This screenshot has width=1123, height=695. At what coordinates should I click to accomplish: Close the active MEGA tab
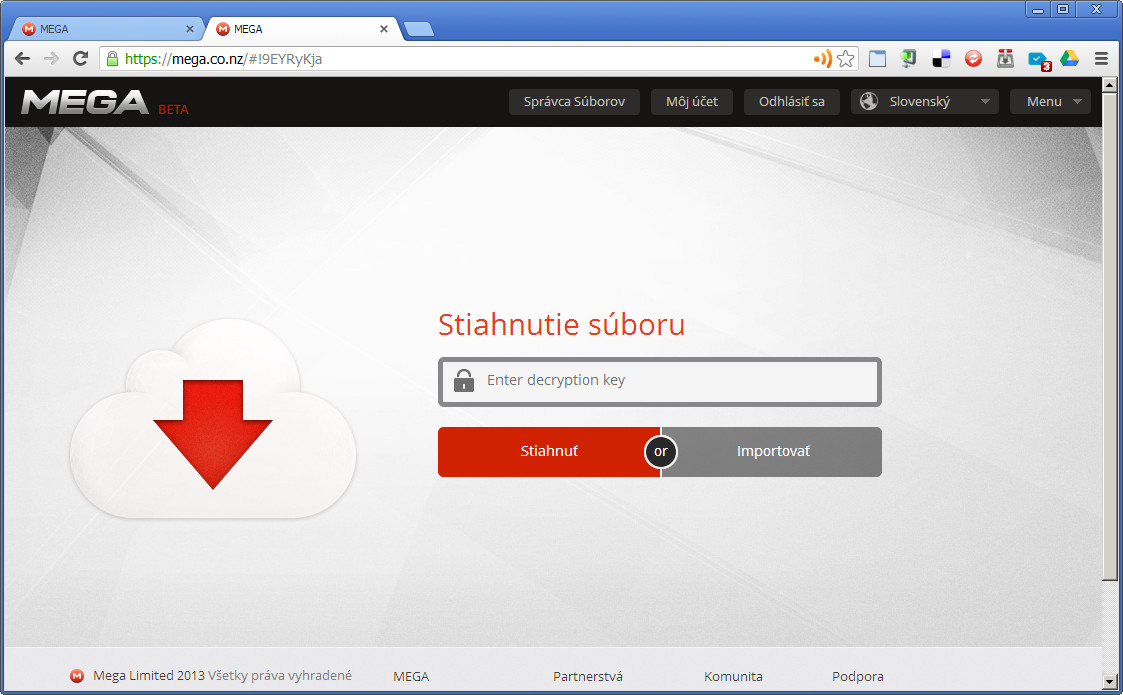coord(384,29)
